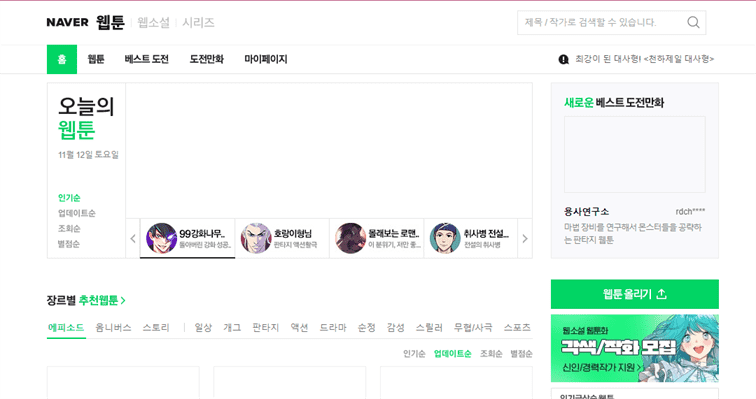Select the 감성 genre tab
This screenshot has height=399, width=756.
395,328
